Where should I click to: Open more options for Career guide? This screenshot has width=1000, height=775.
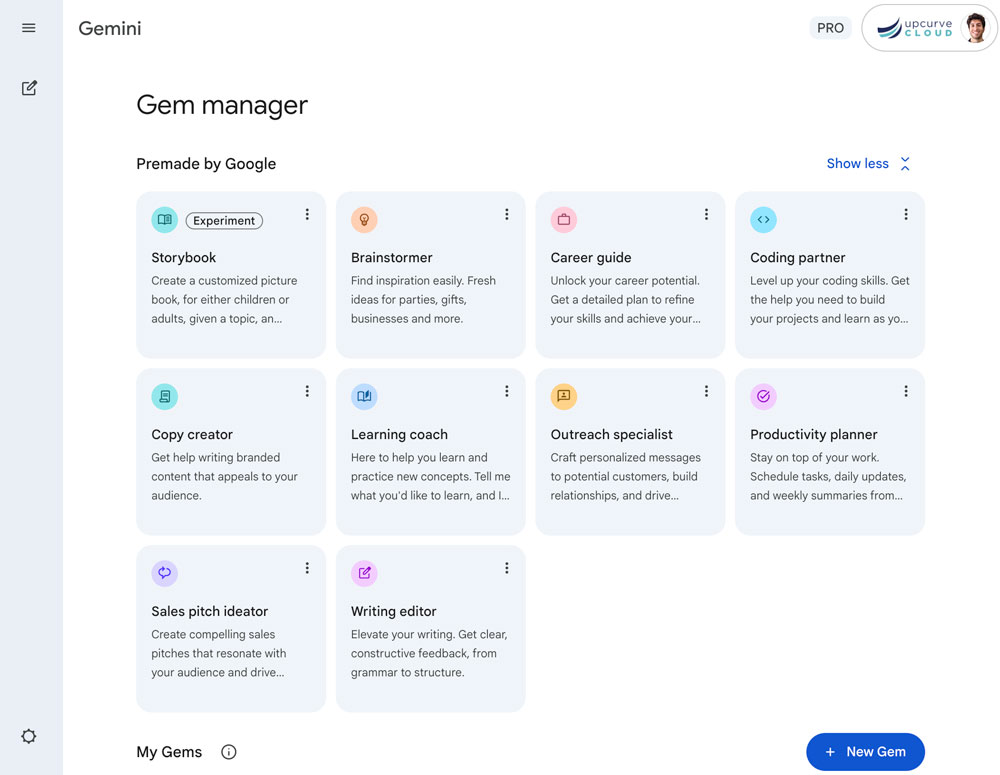coord(706,215)
